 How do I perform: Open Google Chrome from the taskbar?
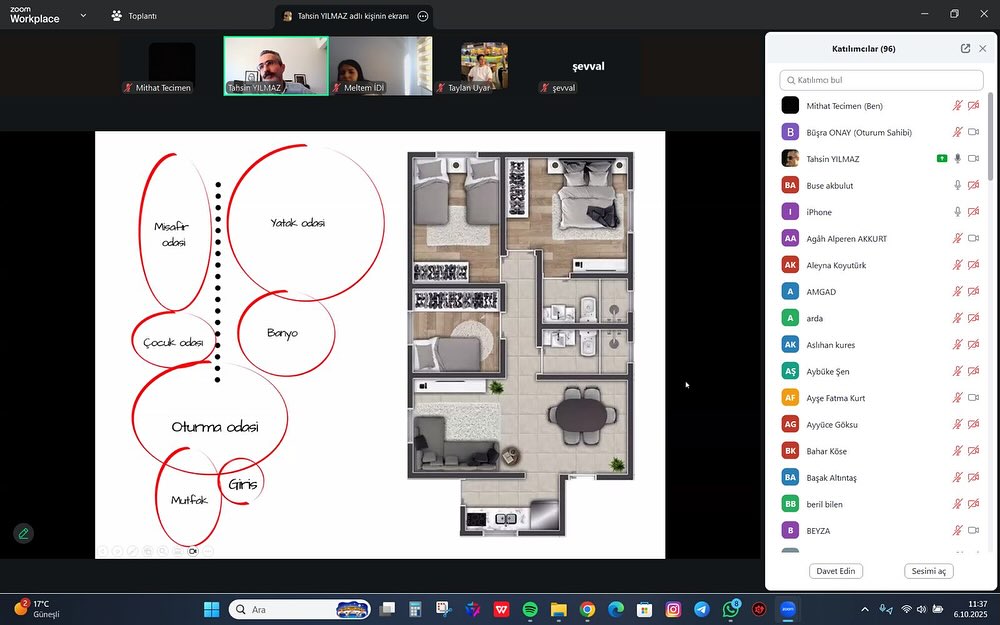pos(587,609)
